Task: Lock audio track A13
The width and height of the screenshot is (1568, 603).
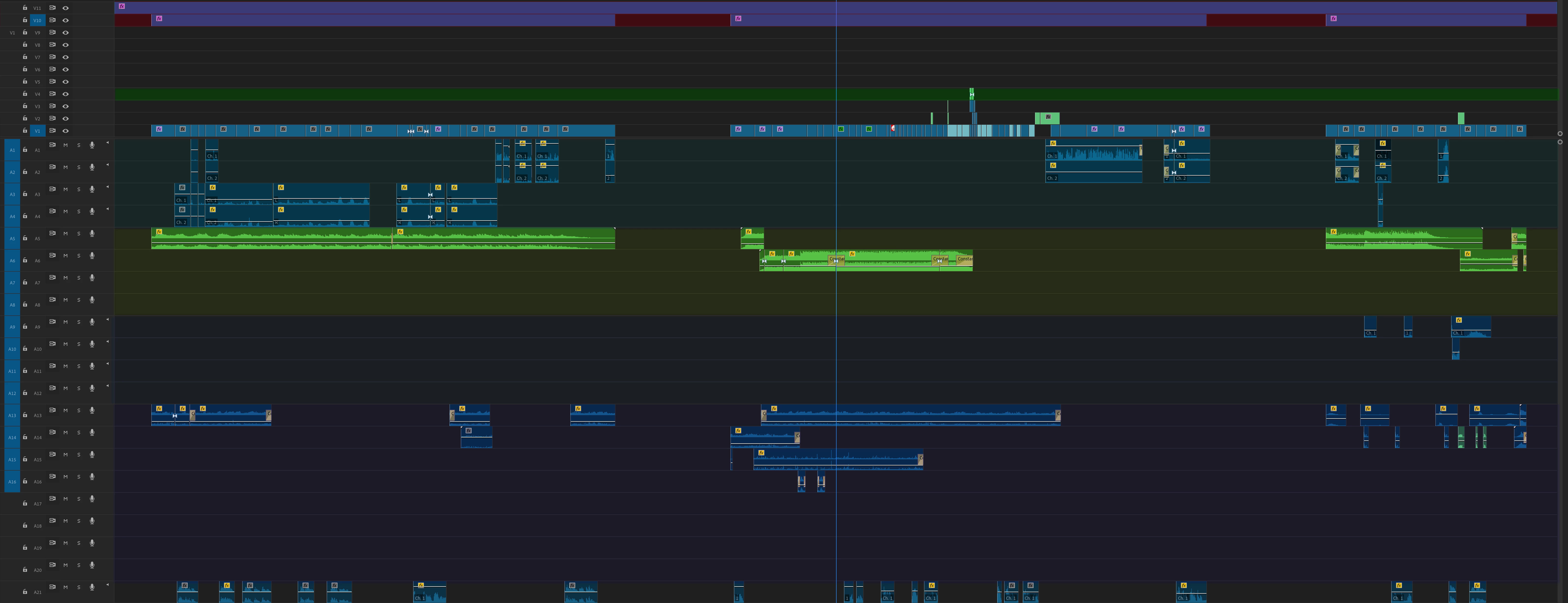Action: point(25,415)
